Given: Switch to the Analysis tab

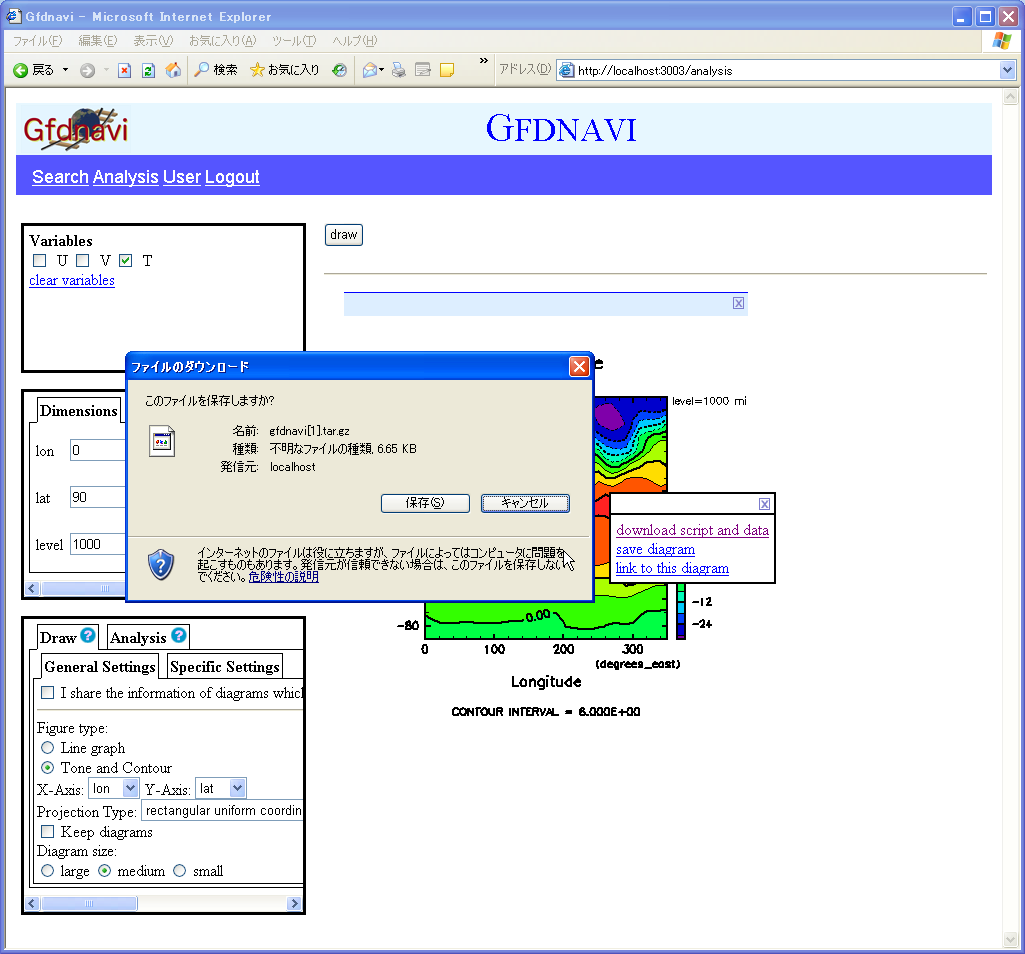Looking at the screenshot, I should tap(138, 638).
